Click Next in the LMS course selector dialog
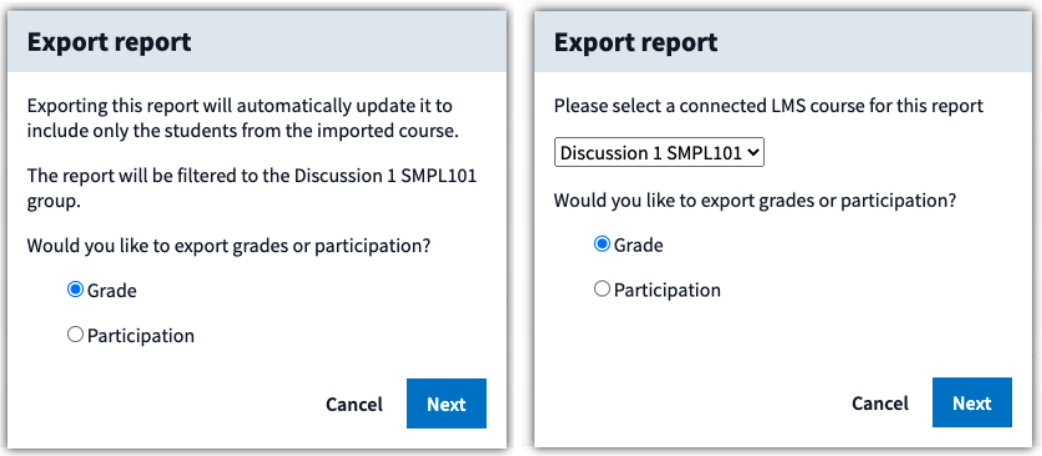The height and width of the screenshot is (456, 1042). (972, 402)
